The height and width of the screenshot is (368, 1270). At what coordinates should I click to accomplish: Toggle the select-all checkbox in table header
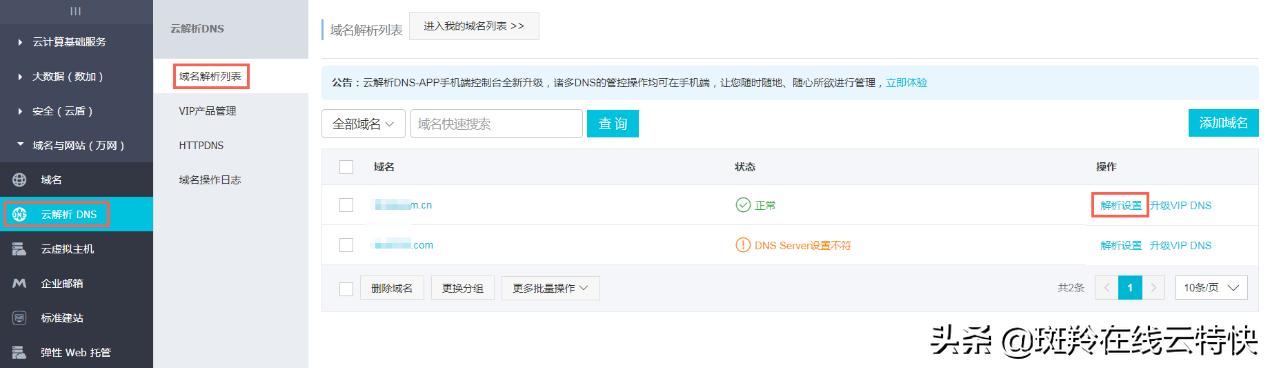pos(347,167)
